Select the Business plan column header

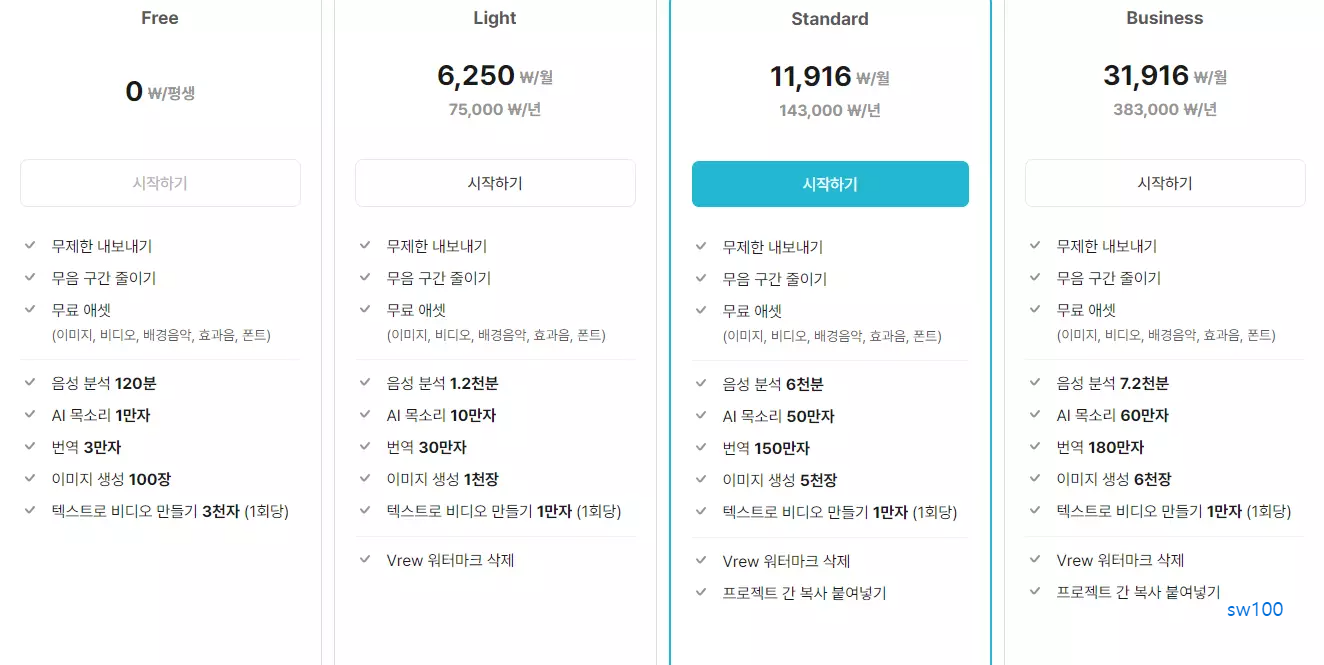pyautogui.click(x=1164, y=17)
